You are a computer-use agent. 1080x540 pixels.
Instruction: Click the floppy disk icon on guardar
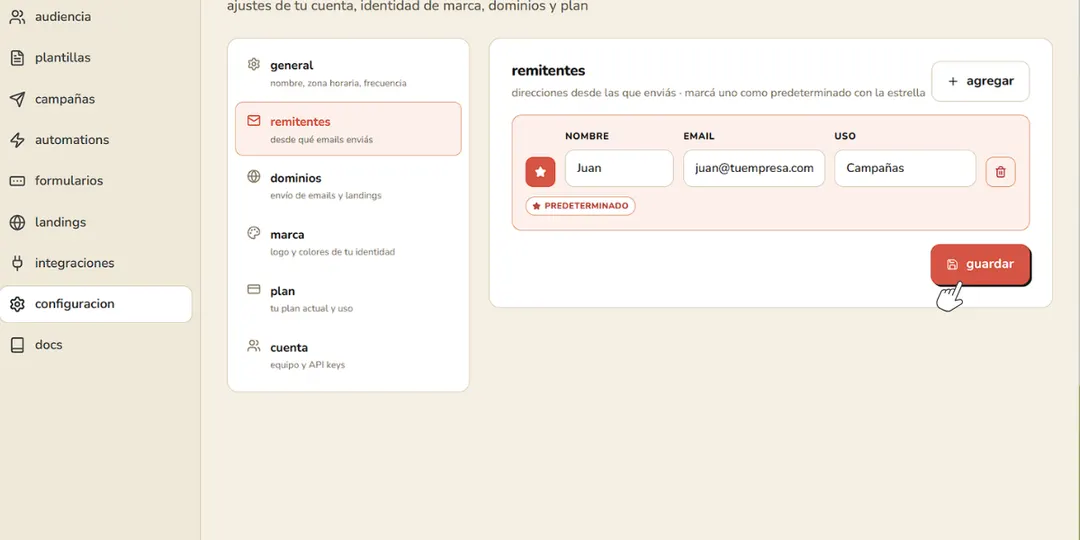(952, 264)
